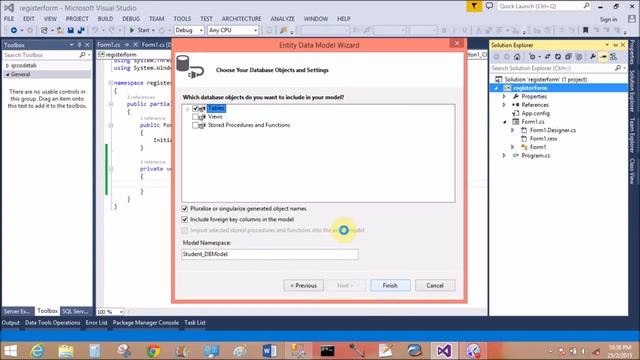The image size is (640, 360).
Task: Click the Finish button in wizard
Action: [390, 285]
